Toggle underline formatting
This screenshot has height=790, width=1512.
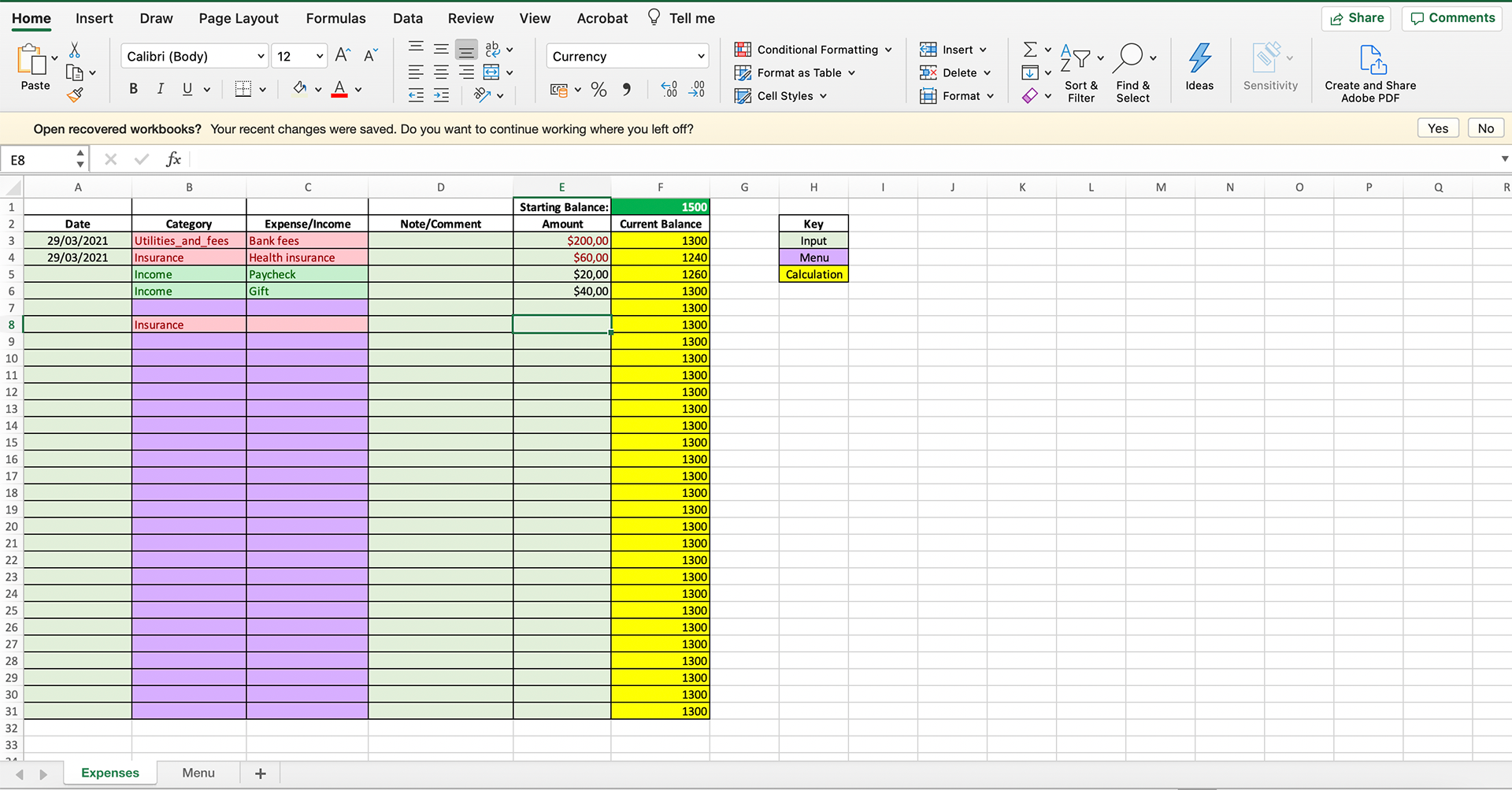click(x=187, y=89)
